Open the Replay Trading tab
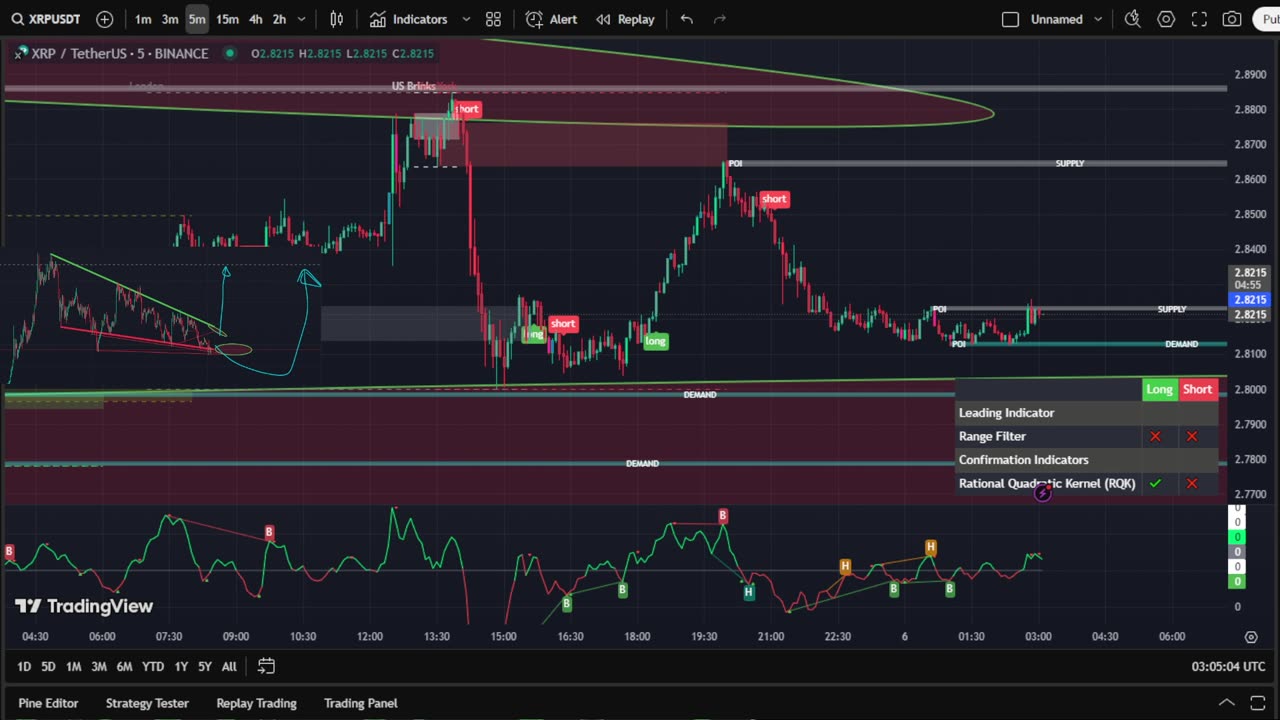Screen dimensions: 1280x720 [x=256, y=703]
